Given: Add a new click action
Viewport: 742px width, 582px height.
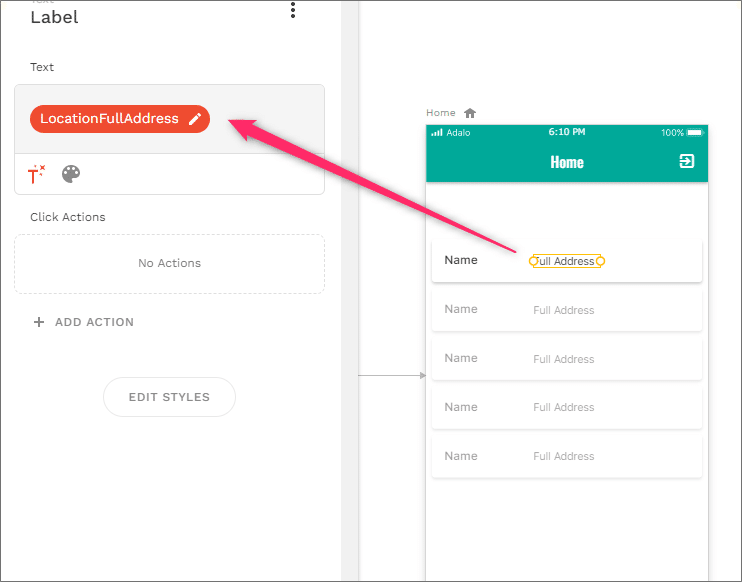Looking at the screenshot, I should coord(84,322).
